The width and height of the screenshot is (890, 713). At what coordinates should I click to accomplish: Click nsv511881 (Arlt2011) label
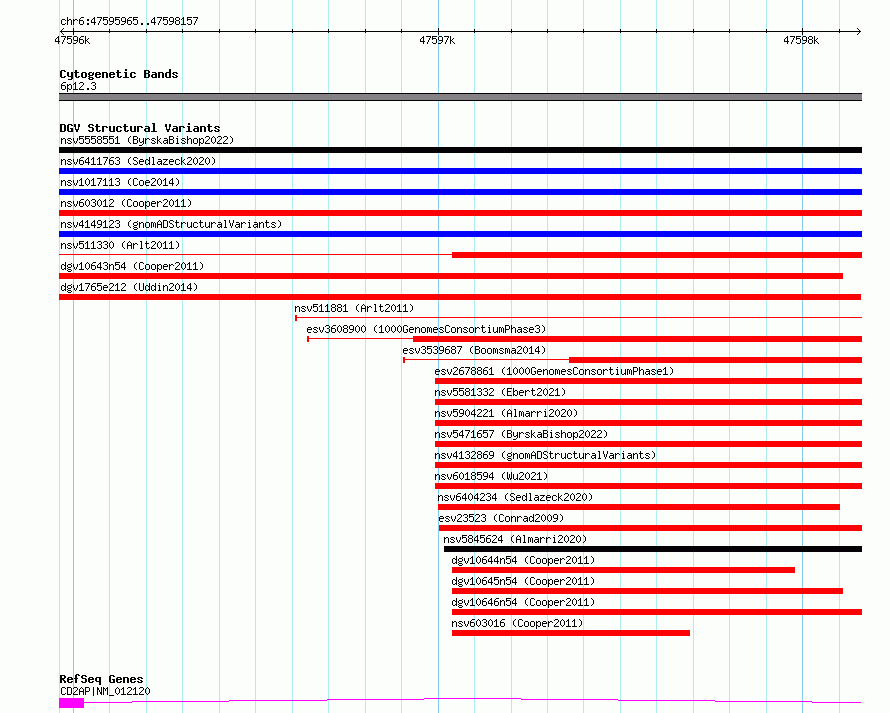tap(354, 308)
